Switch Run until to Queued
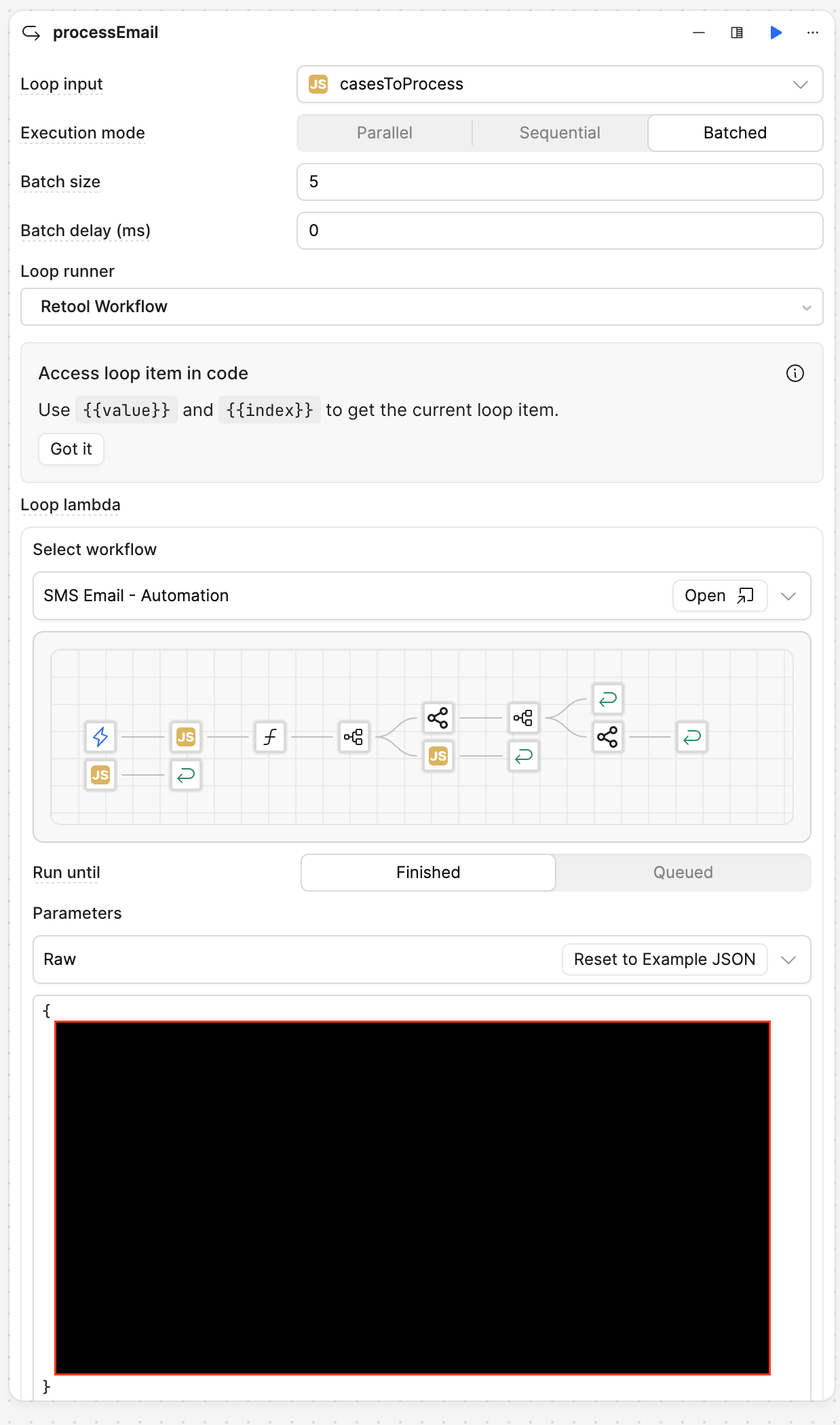The image size is (840, 1425). pos(683,873)
